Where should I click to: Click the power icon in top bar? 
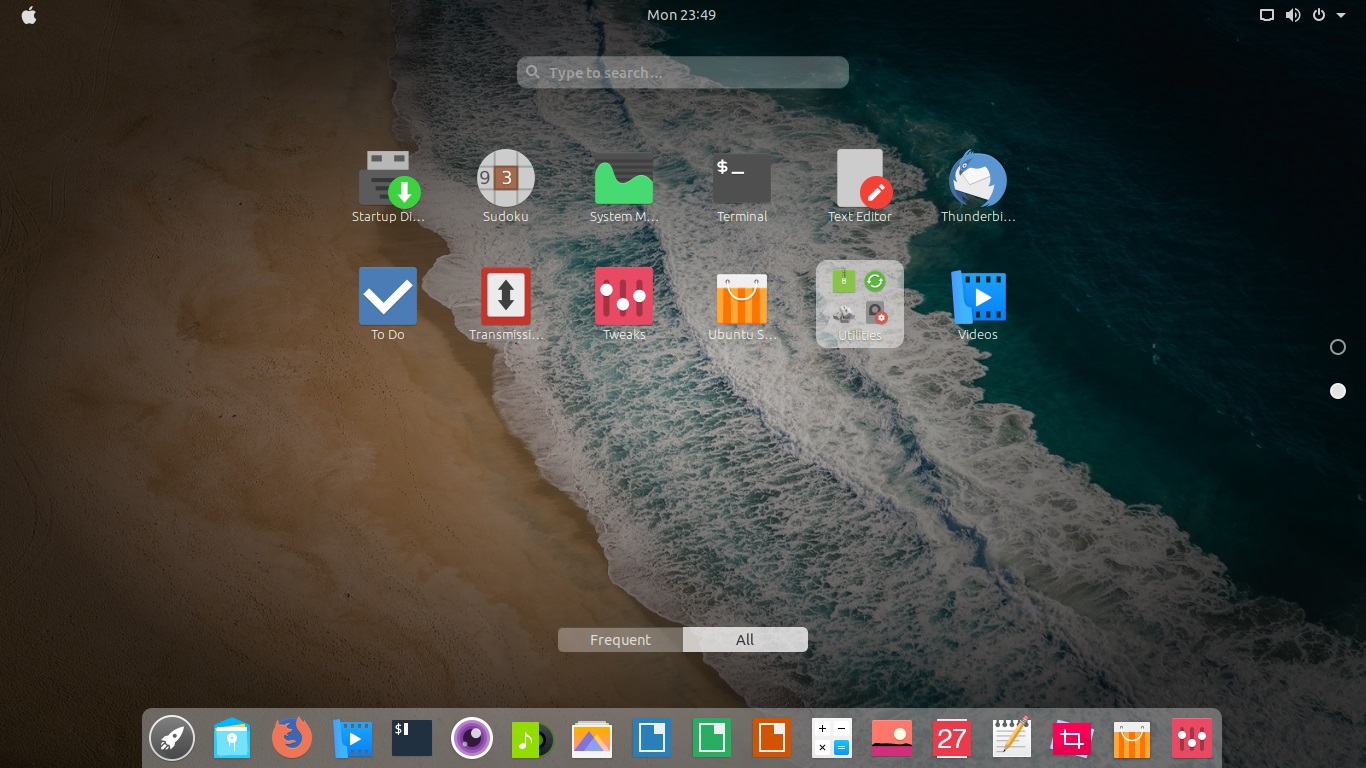pyautogui.click(x=1319, y=15)
